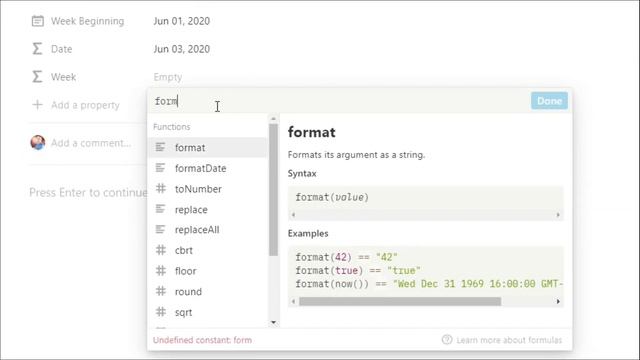640x360 pixels.
Task: Click the plus icon beside Add a property
Action: [37, 105]
